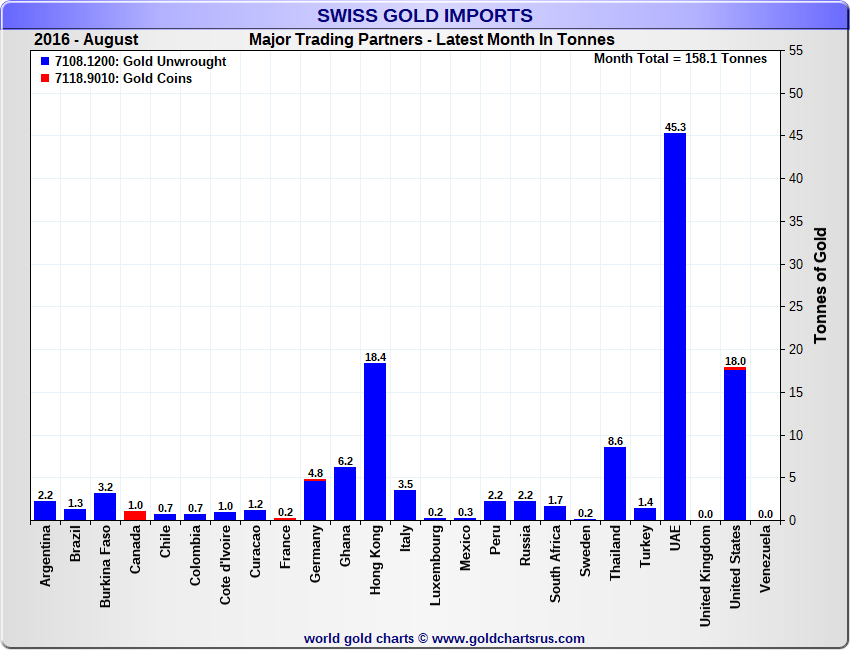Click the blue Gold Unwrought legend swatch
Image resolution: width=850 pixels, height=650 pixels.
(45, 62)
